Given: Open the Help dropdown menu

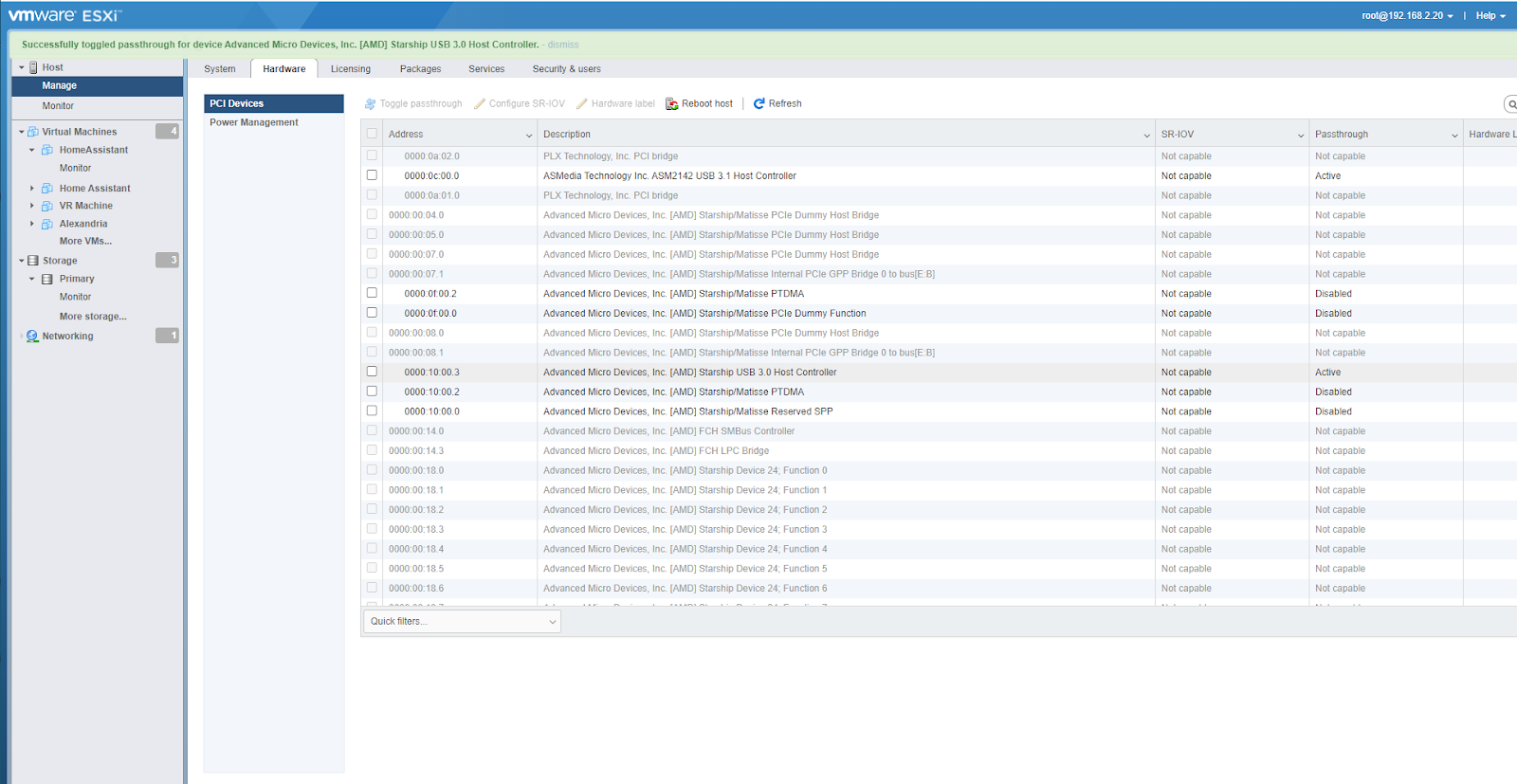Looking at the screenshot, I should (x=1490, y=15).
